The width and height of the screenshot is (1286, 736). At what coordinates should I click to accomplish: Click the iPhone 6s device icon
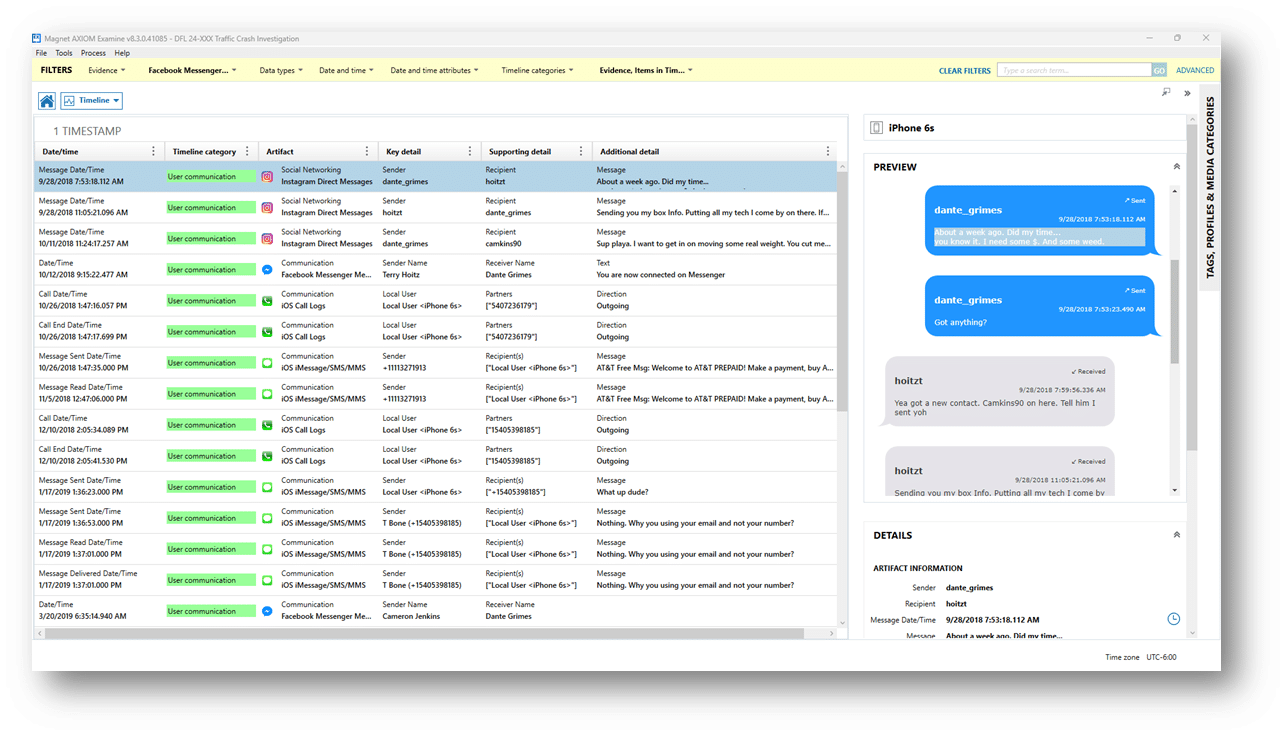(877, 128)
